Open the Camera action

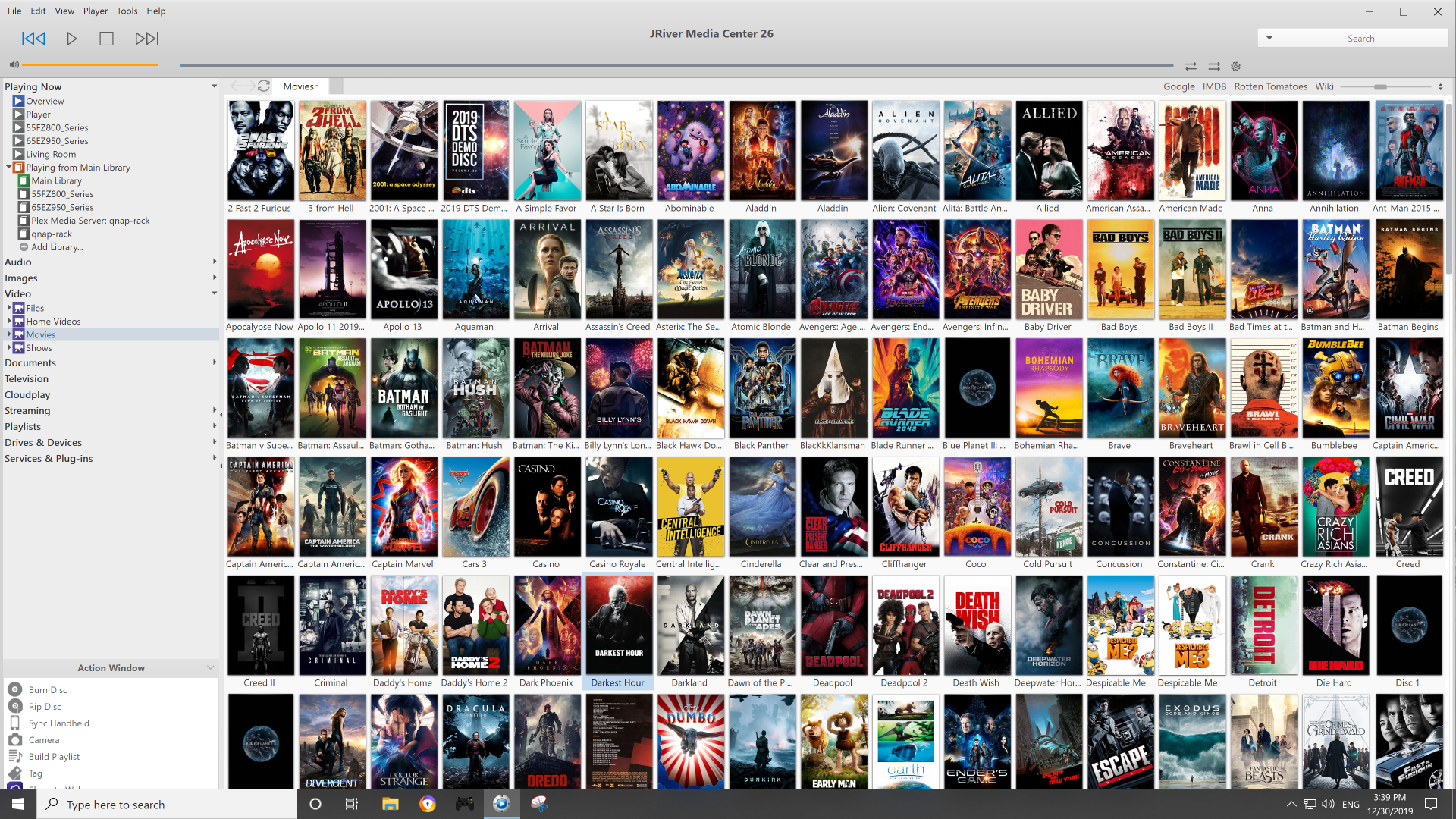[x=43, y=740]
